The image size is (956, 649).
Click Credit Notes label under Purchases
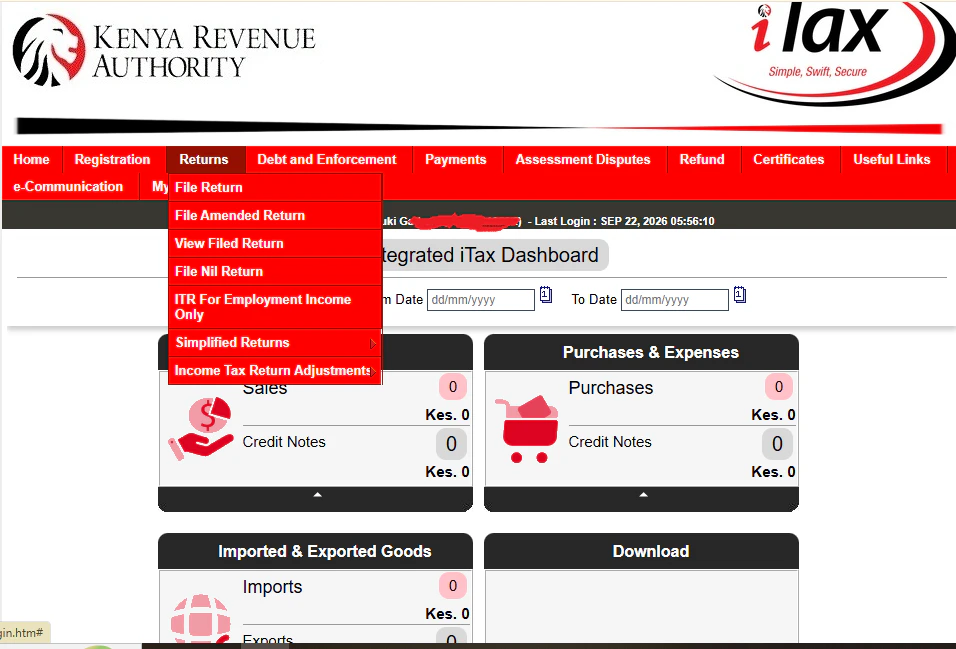point(610,442)
